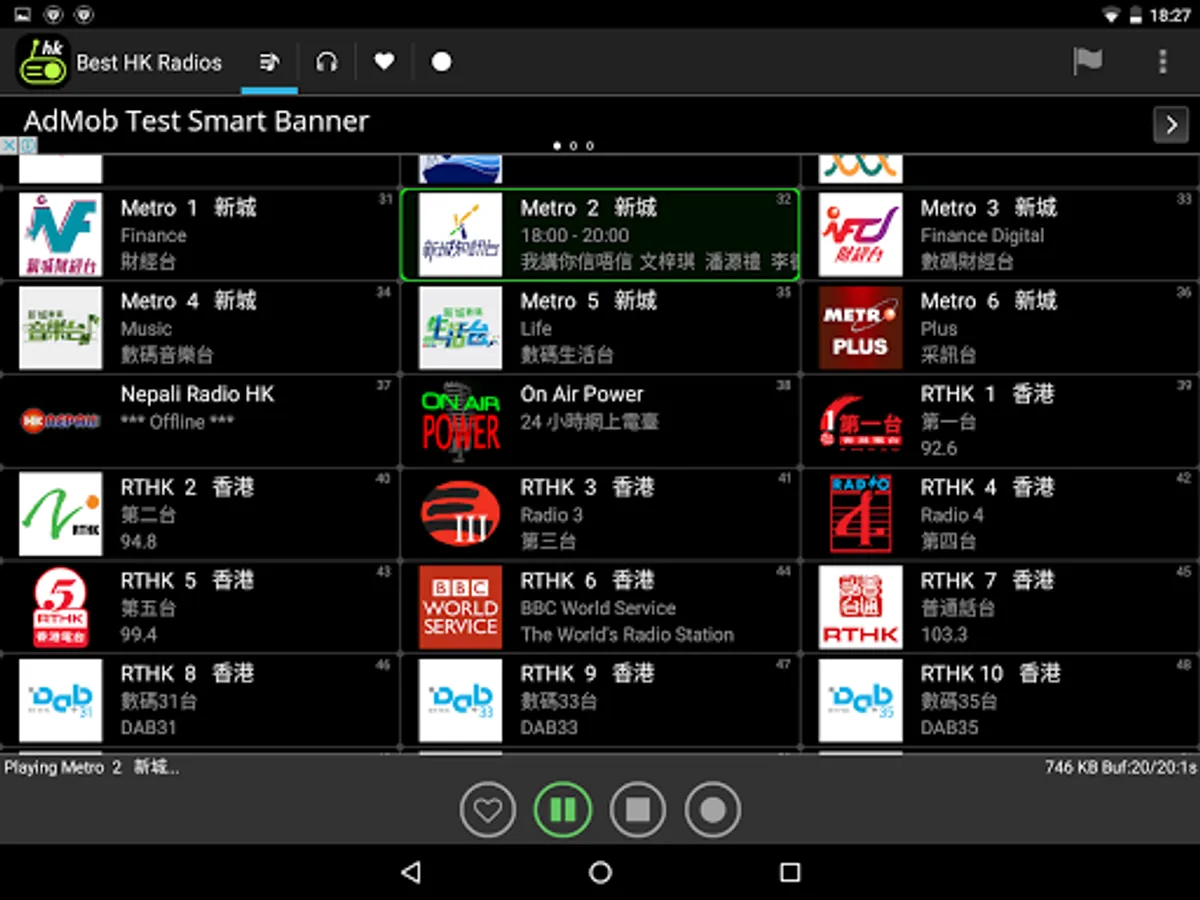This screenshot has height=900, width=1200.
Task: Click the 'Metro 3 新城' title
Action: (989, 208)
